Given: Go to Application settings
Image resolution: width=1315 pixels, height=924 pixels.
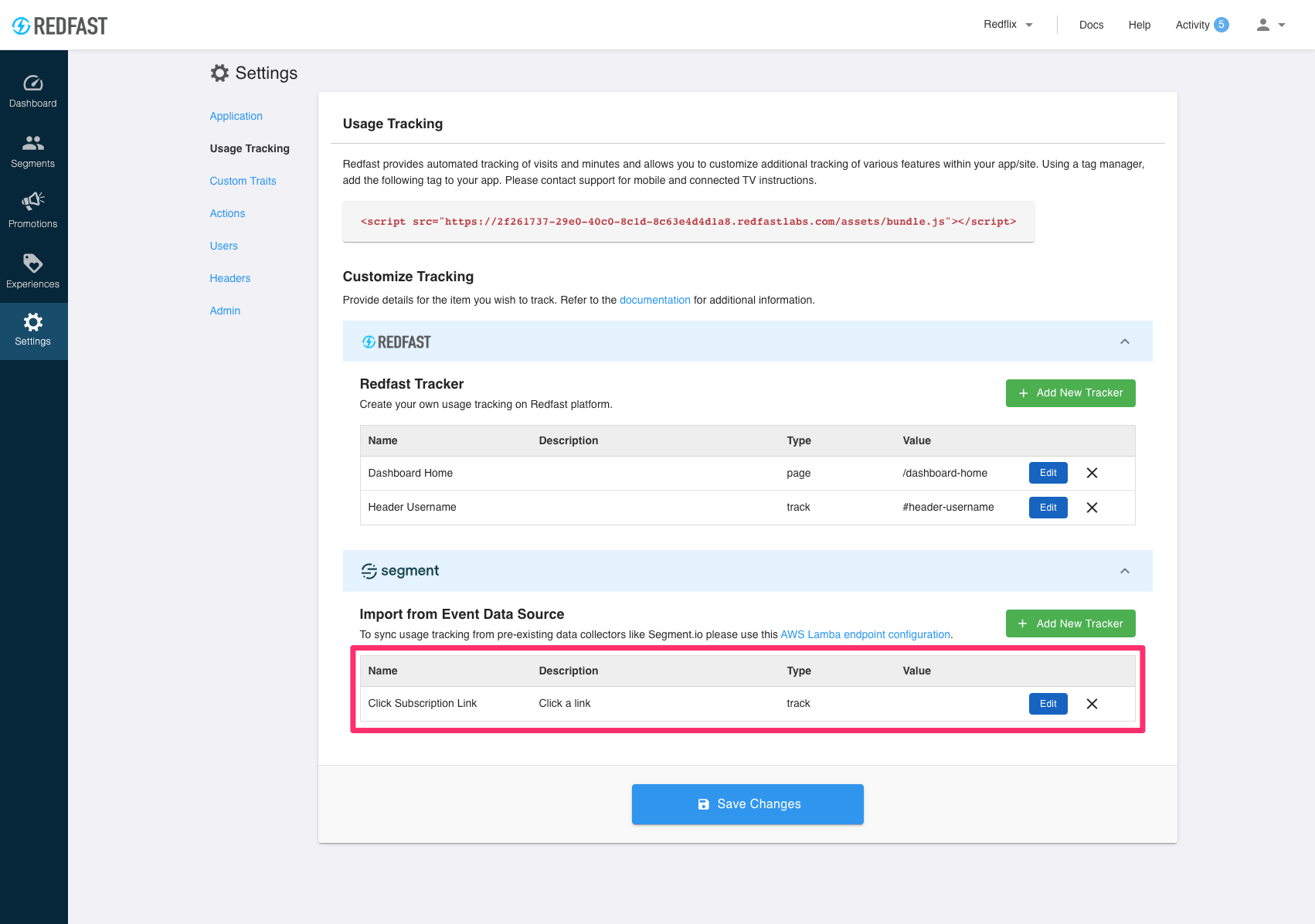Looking at the screenshot, I should point(236,116).
